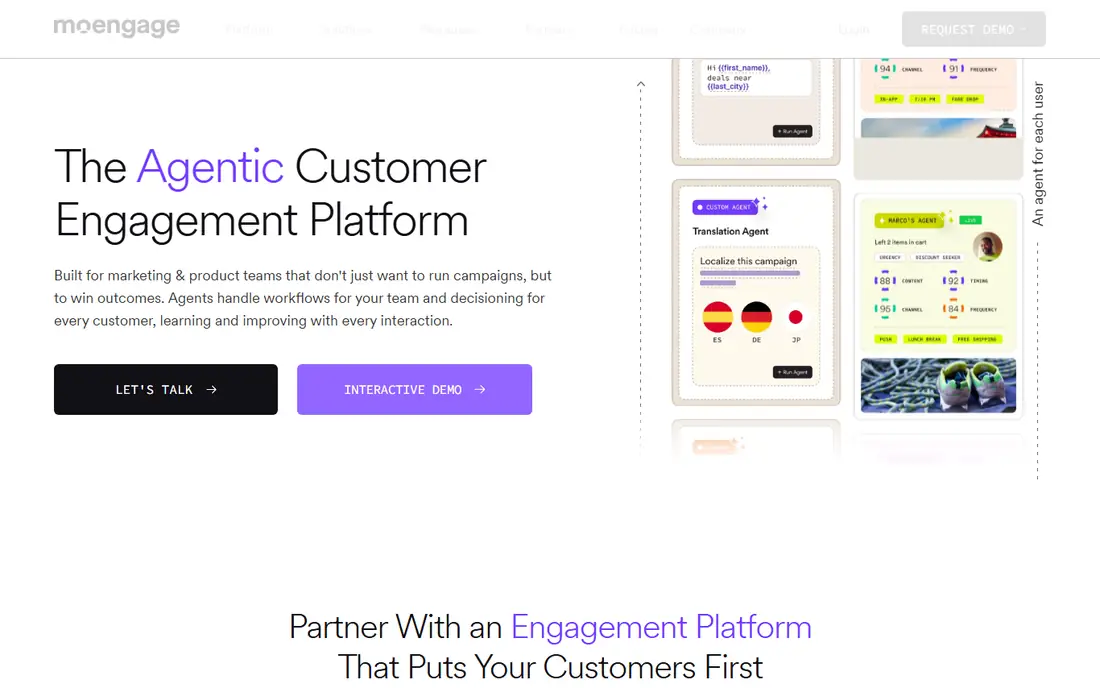Click the Localize this campaign text

(749, 261)
